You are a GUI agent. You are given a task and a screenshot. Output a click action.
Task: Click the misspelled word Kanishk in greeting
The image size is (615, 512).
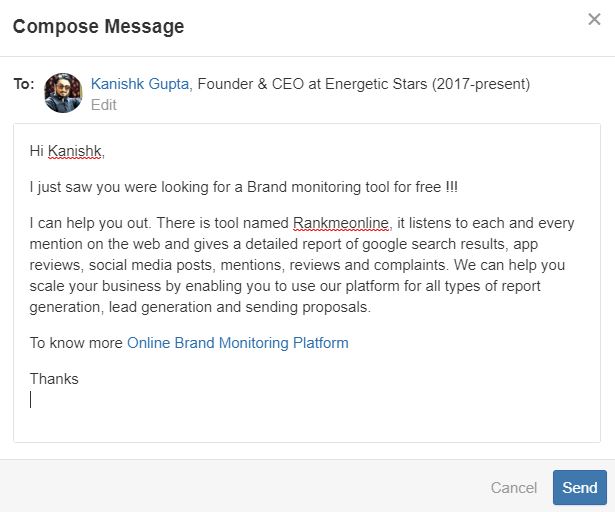click(75, 151)
